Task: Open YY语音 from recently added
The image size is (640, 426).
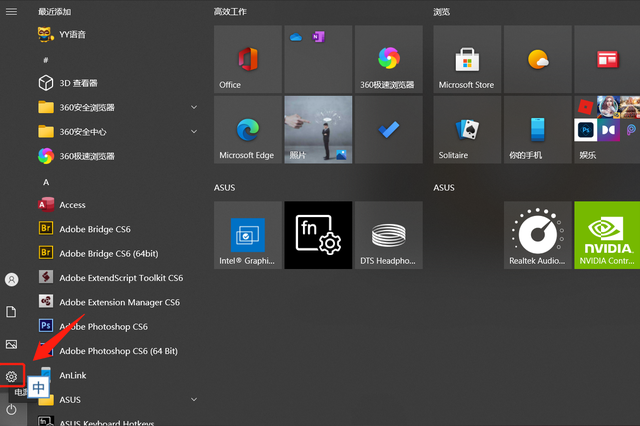Action: click(x=72, y=34)
